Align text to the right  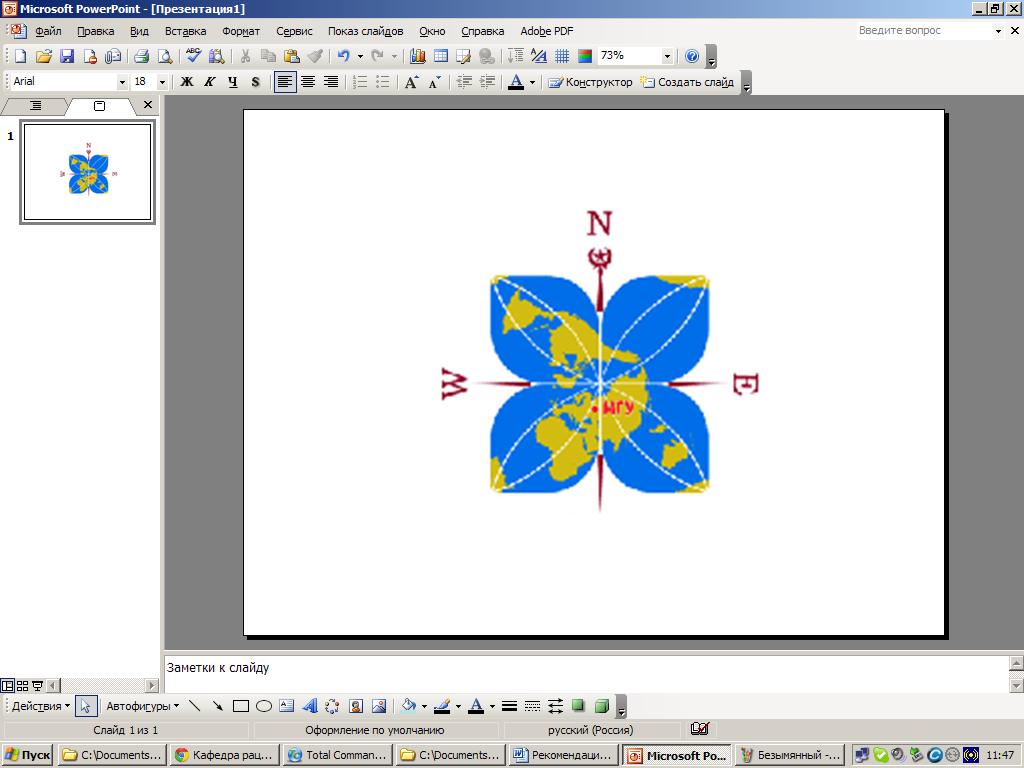click(x=331, y=82)
